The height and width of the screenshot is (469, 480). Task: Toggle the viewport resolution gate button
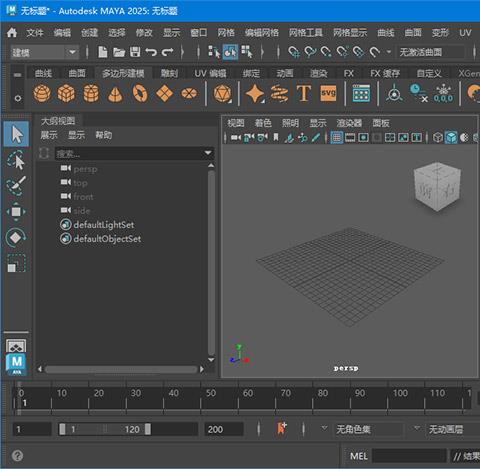363,137
